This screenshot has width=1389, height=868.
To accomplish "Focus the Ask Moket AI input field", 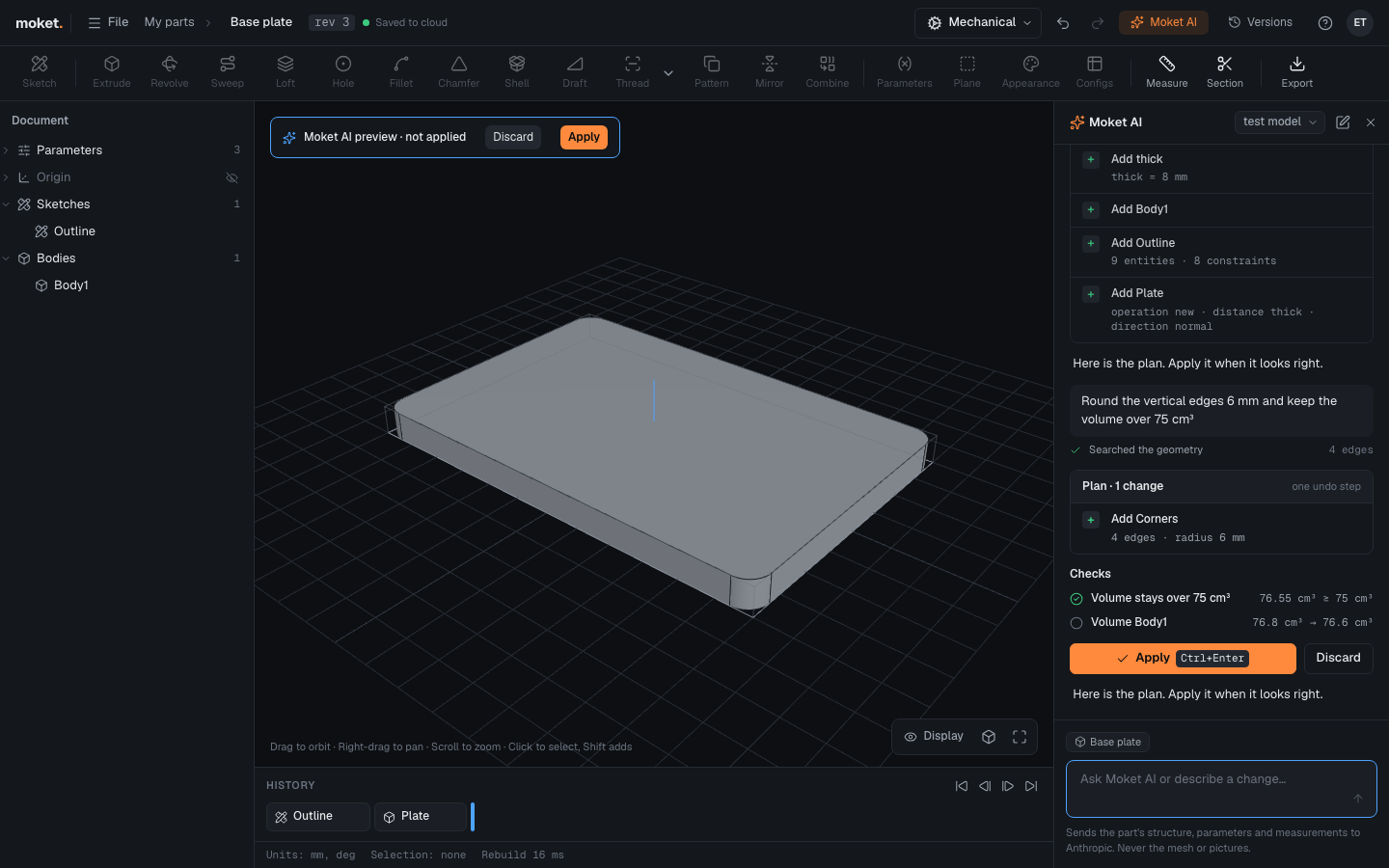I will (1221, 789).
